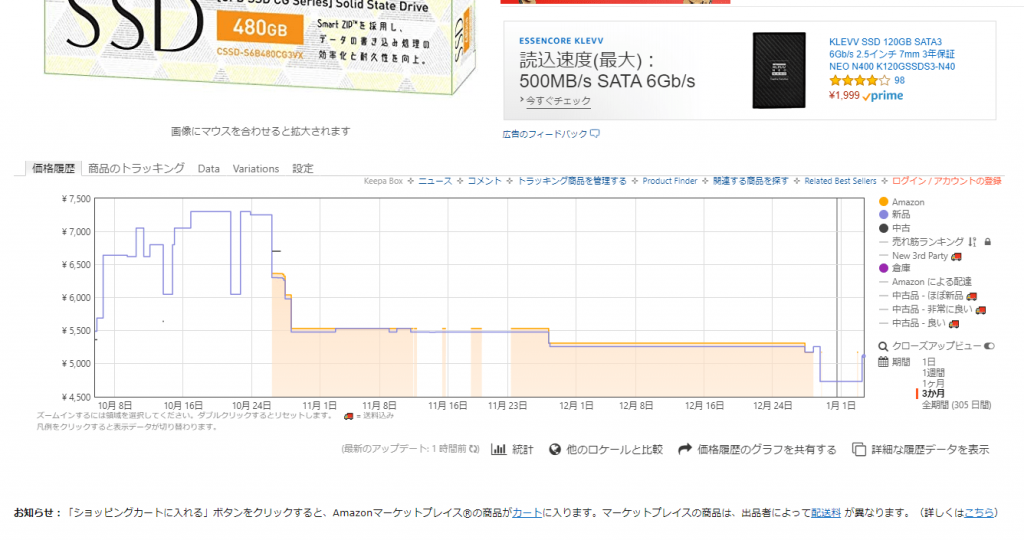Toggle Amazon price line in legend
This screenshot has width=1024, height=540.
coord(902,202)
